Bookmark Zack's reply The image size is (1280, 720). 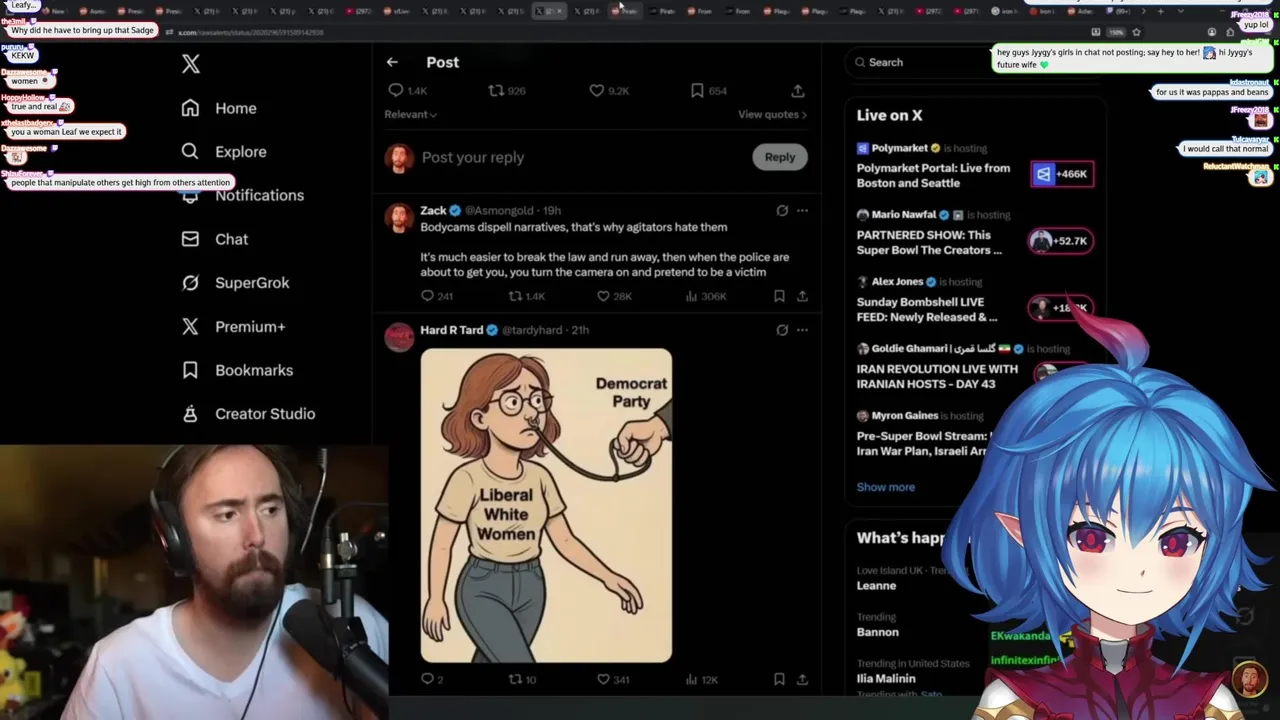pyautogui.click(x=779, y=296)
